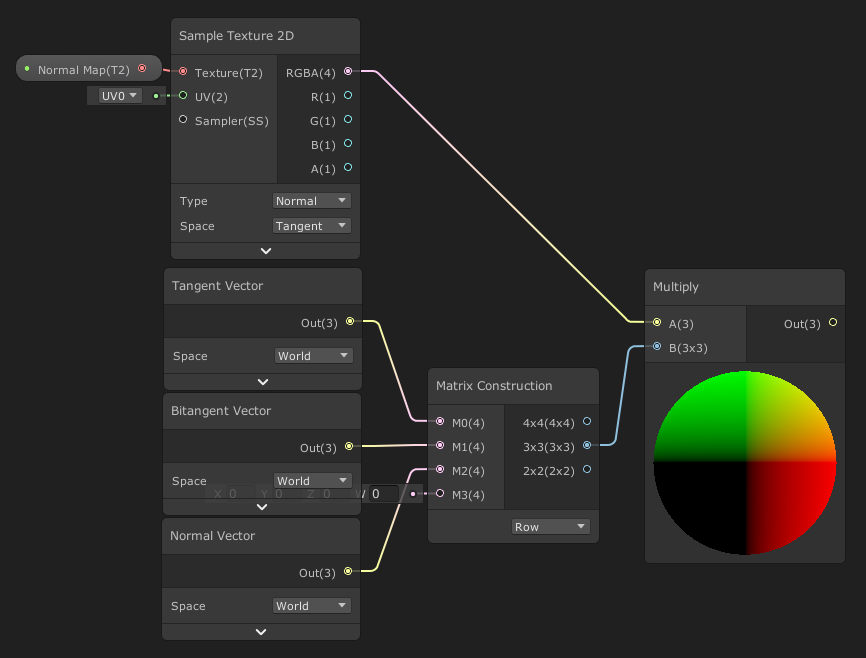Collapse the Tangent Vector node chevron

coord(263,382)
